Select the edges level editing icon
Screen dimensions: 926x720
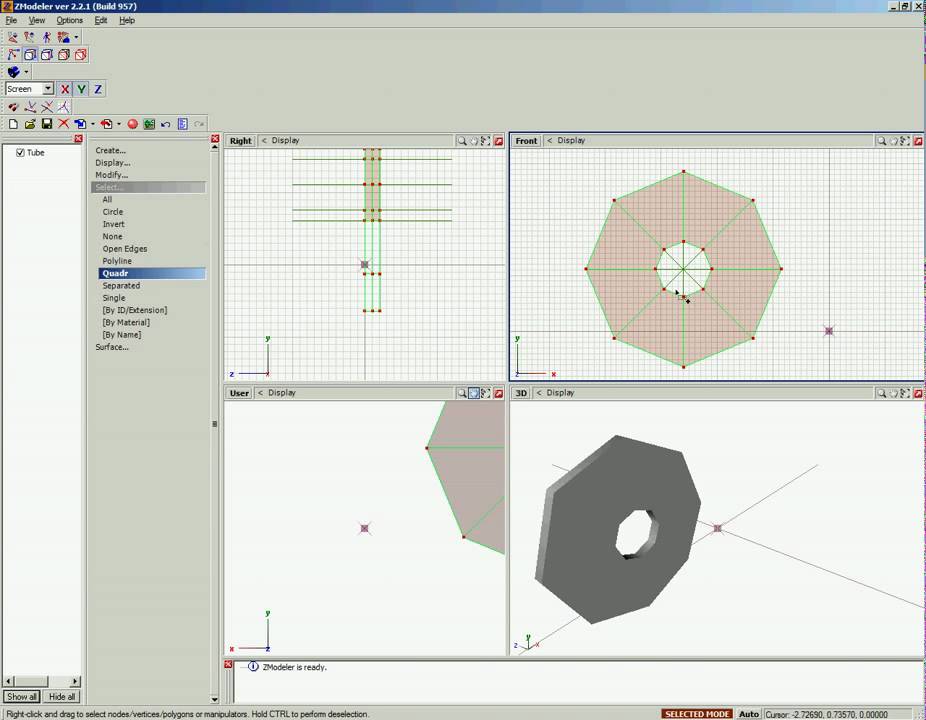[29, 37]
